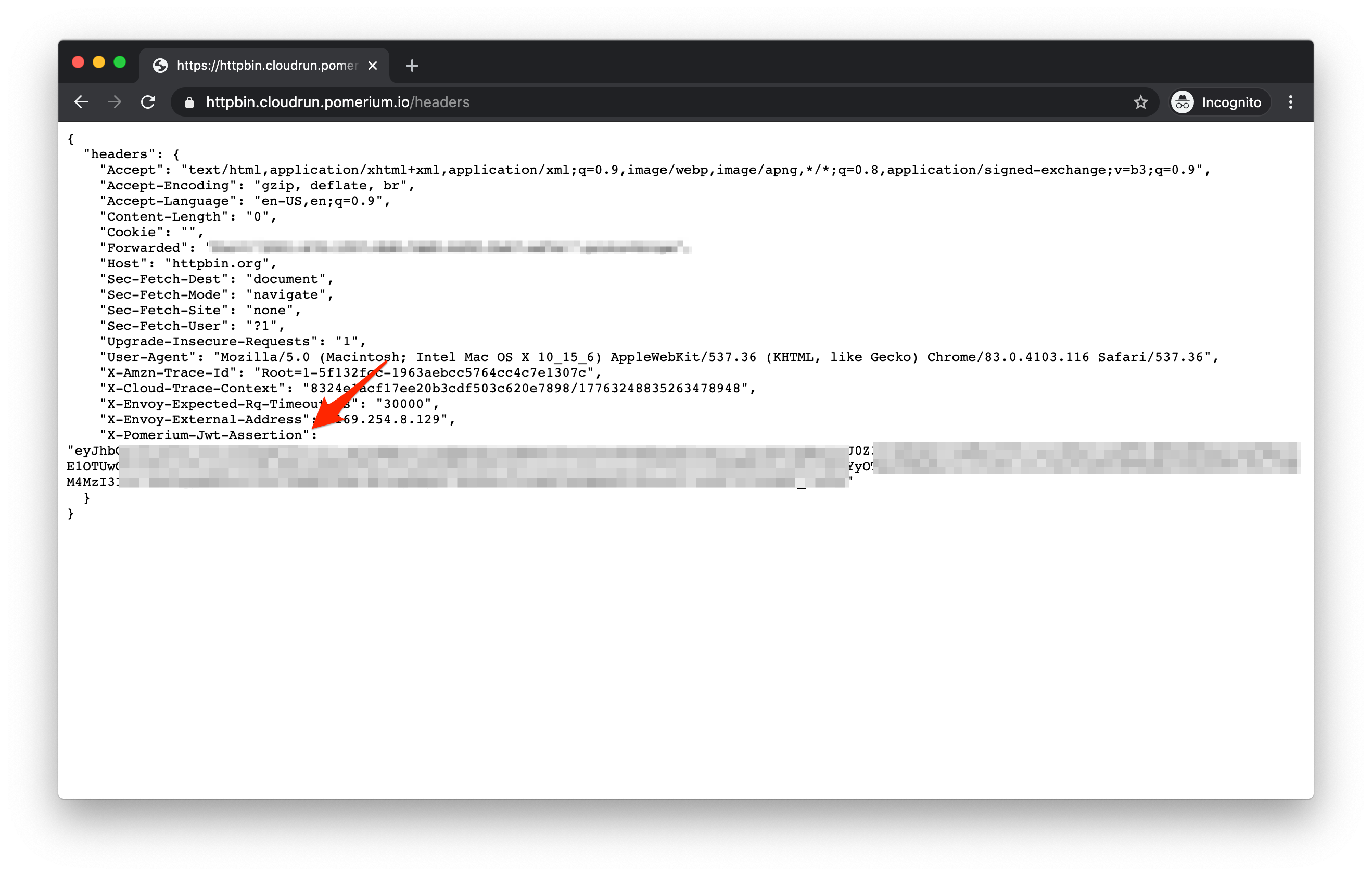
Task: View site info via the lock icon
Action: click(190, 102)
